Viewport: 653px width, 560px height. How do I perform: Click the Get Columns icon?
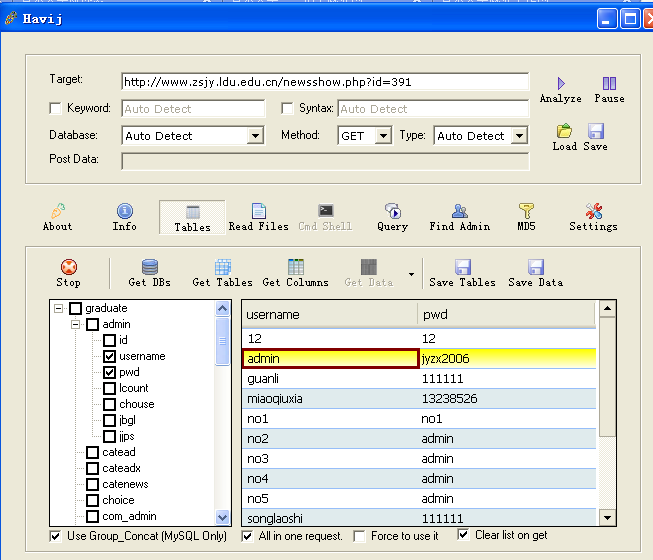[296, 267]
